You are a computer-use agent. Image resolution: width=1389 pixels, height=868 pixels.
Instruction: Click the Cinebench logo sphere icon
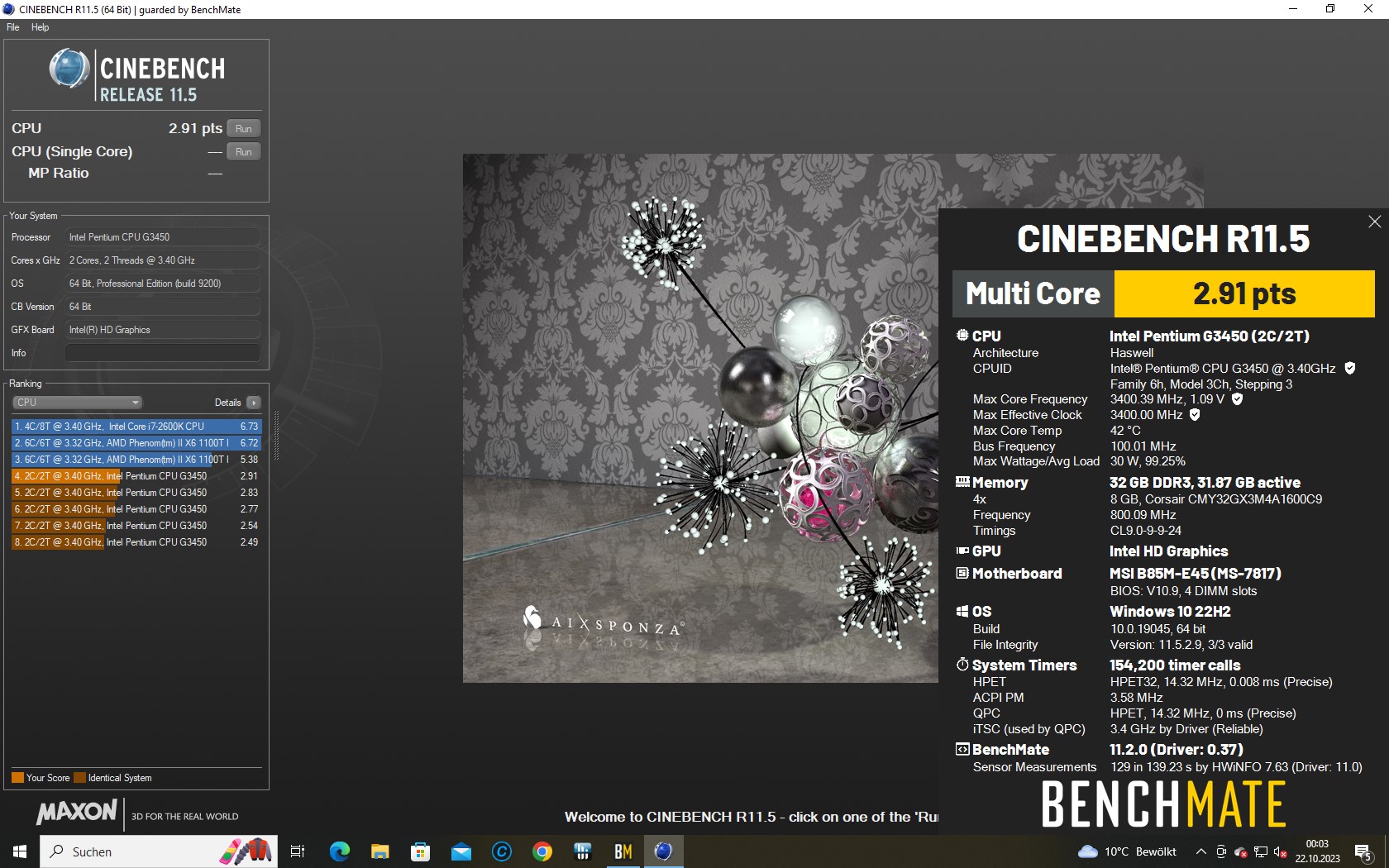(x=69, y=69)
